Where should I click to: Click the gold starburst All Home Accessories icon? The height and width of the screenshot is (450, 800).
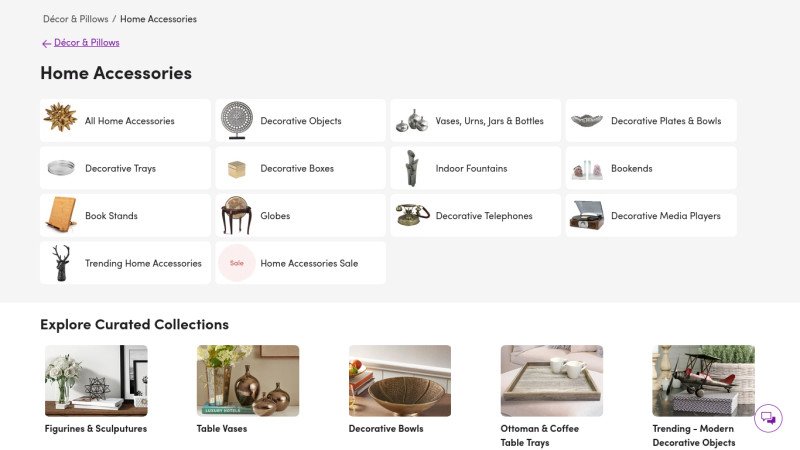pos(60,119)
